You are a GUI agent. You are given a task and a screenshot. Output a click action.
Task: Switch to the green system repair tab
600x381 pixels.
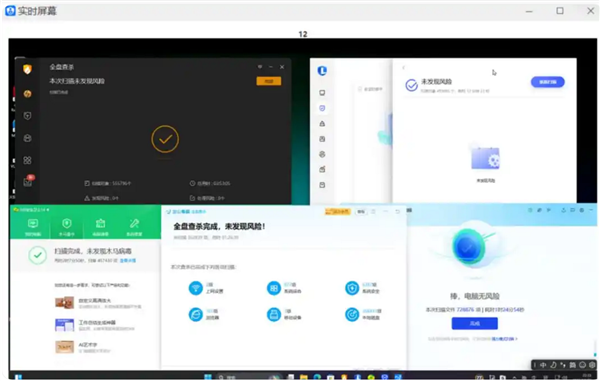pyautogui.click(x=134, y=227)
